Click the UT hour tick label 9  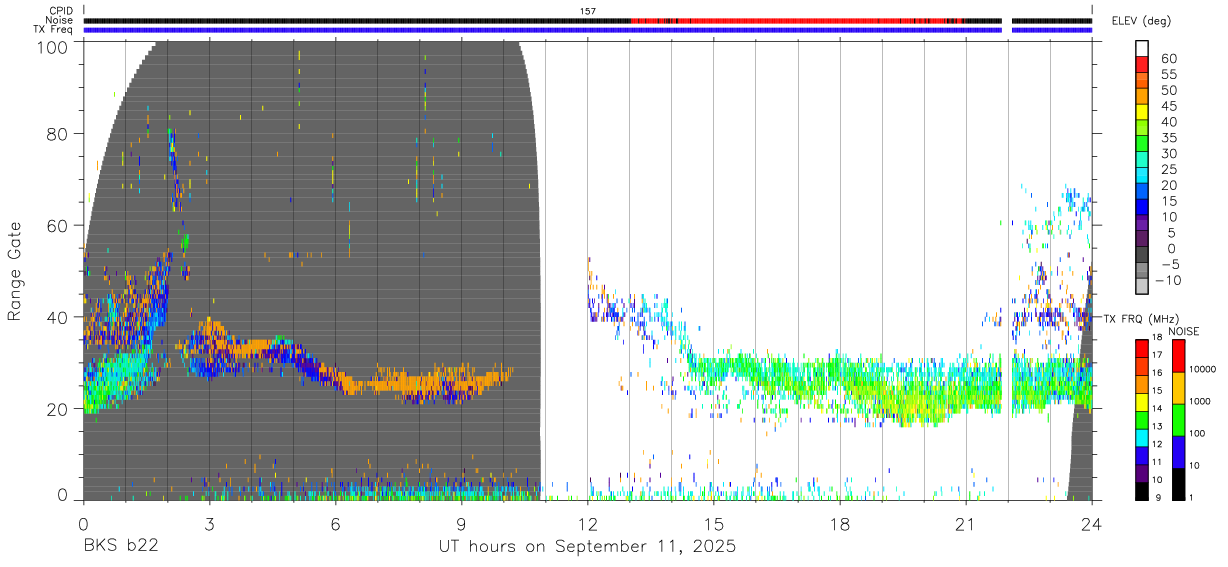(461, 522)
